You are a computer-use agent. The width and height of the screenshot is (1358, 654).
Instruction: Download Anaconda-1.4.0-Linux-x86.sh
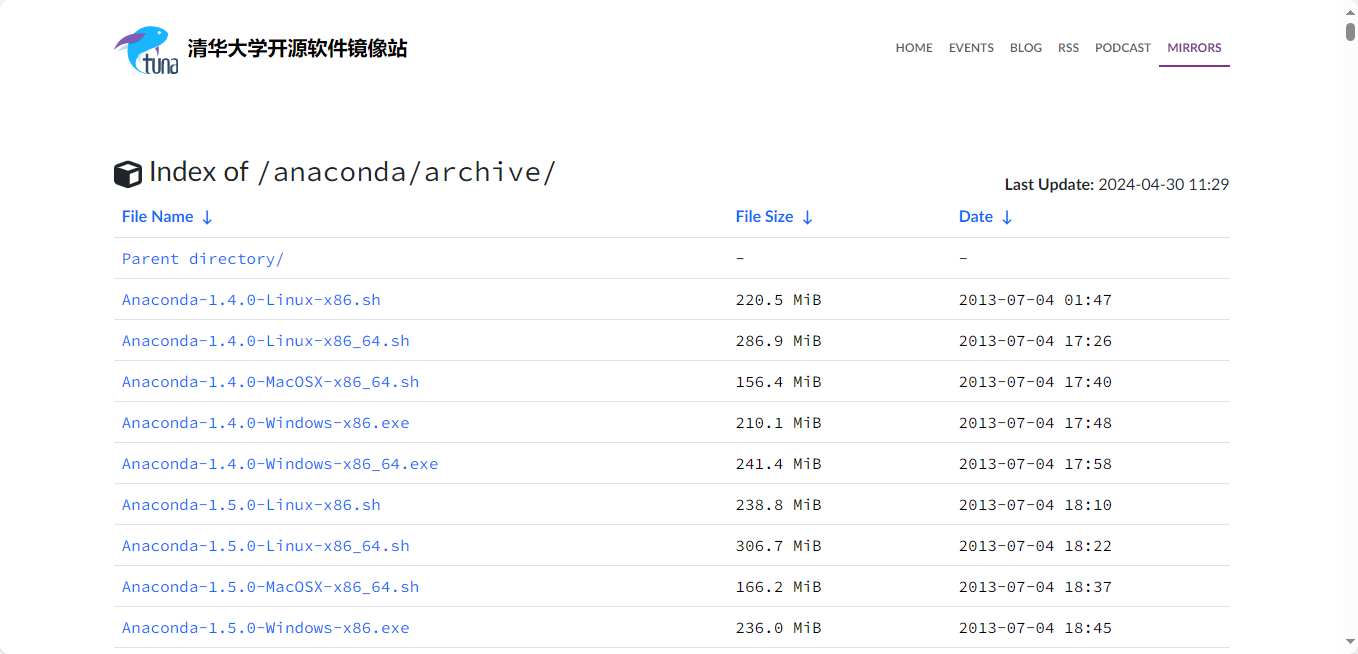coord(251,300)
